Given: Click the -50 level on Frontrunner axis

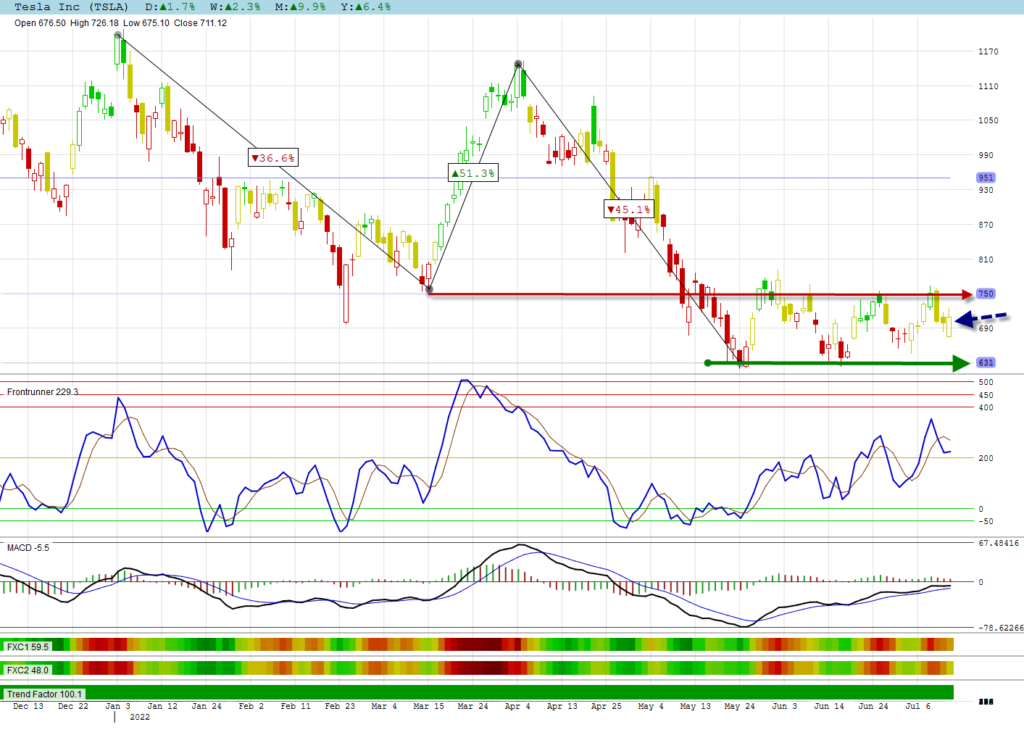Looking at the screenshot, I should (x=986, y=521).
